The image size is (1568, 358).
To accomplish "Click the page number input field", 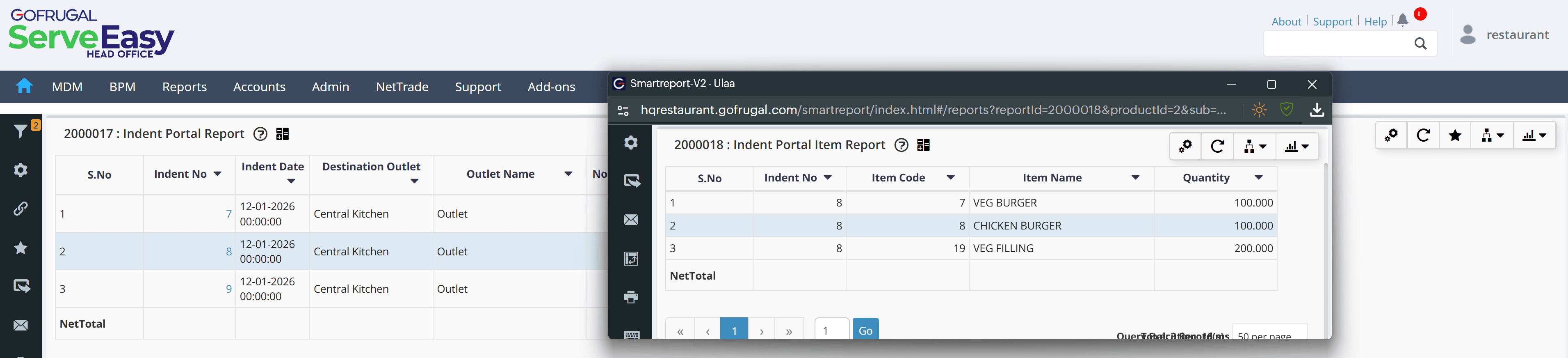I will click(x=831, y=330).
